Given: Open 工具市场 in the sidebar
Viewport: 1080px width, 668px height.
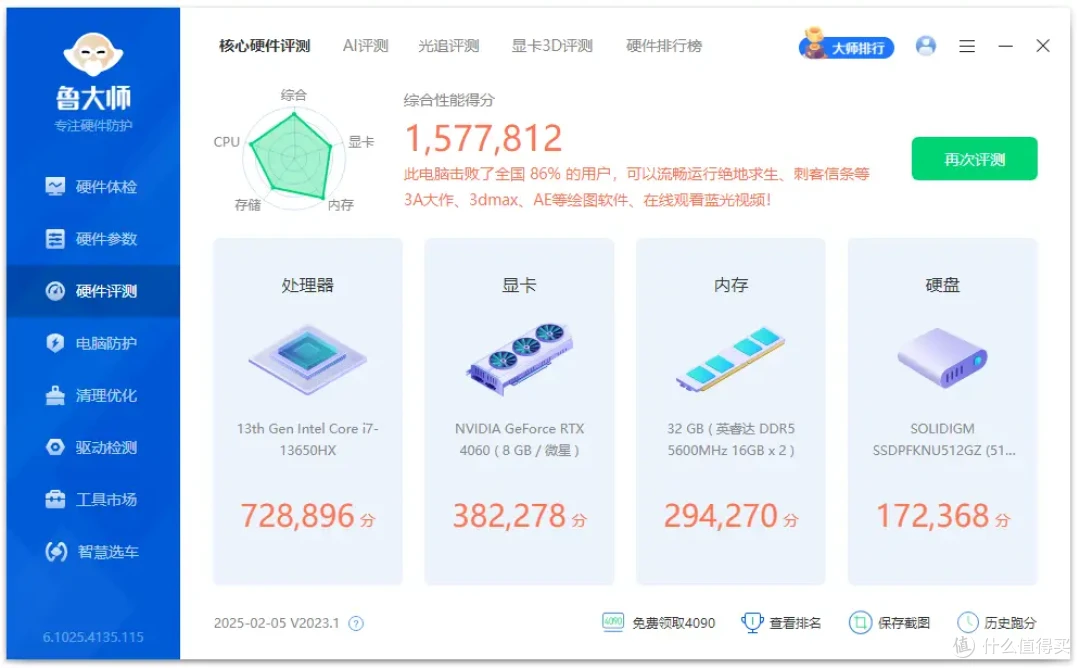Looking at the screenshot, I should point(93,499).
